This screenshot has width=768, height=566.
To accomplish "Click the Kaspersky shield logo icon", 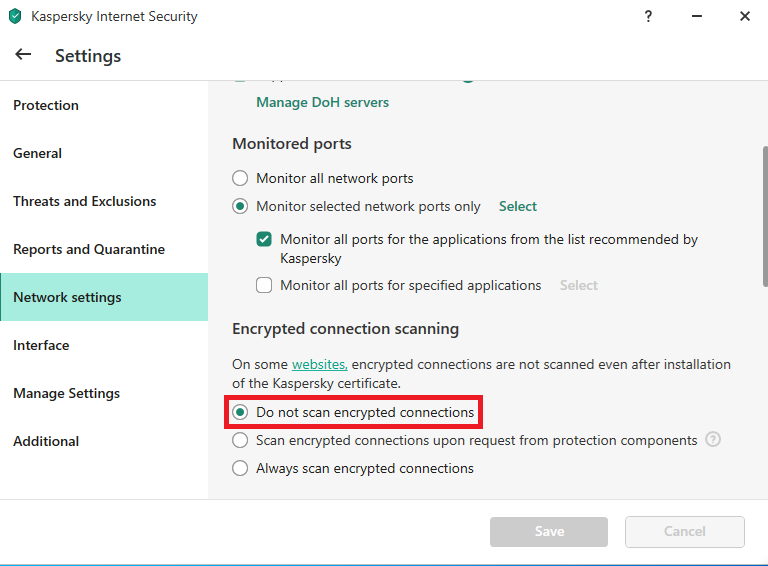I will pyautogui.click(x=15, y=16).
